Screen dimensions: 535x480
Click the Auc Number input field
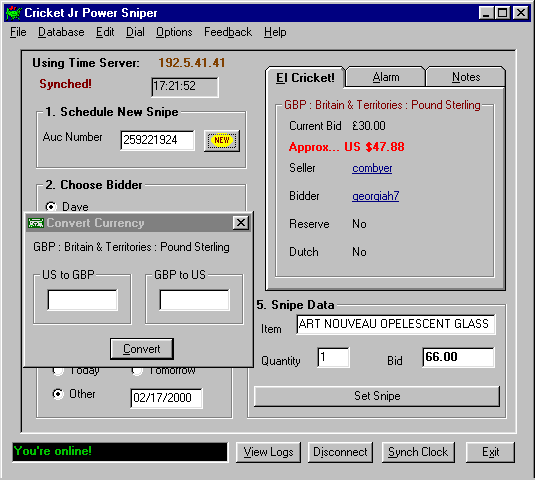pyautogui.click(x=158, y=140)
